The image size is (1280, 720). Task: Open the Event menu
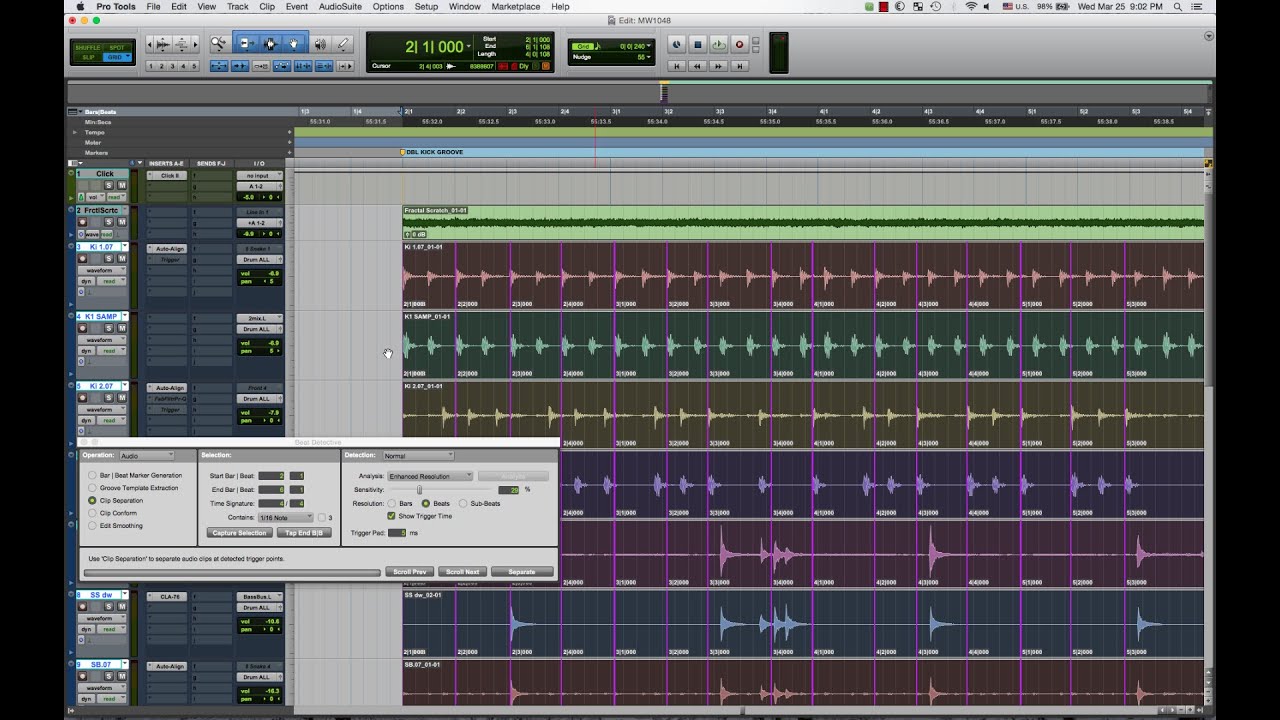coord(295,6)
